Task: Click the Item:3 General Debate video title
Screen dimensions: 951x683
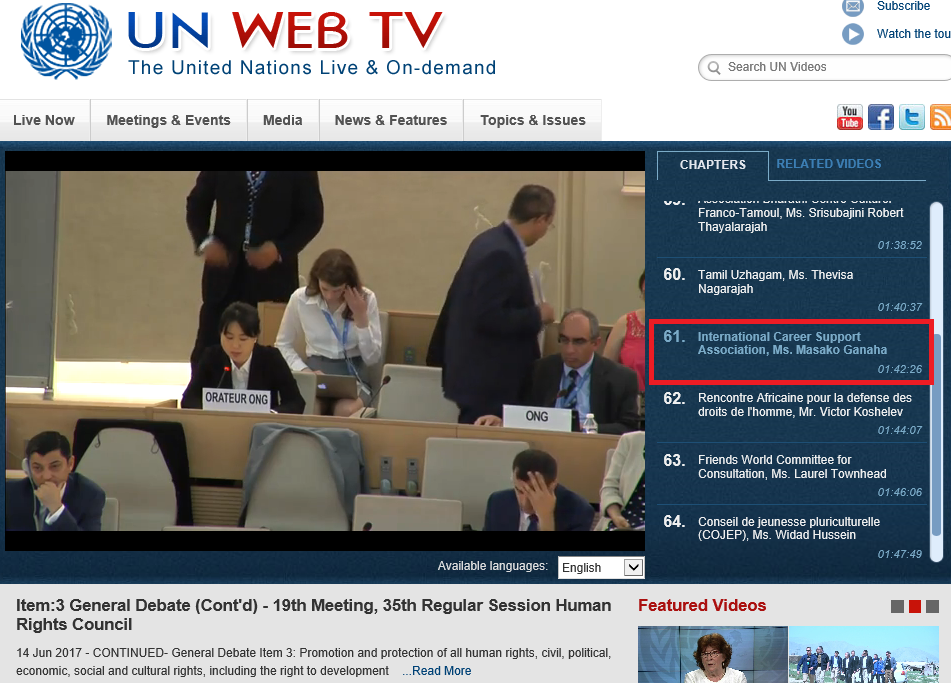Action: (314, 614)
